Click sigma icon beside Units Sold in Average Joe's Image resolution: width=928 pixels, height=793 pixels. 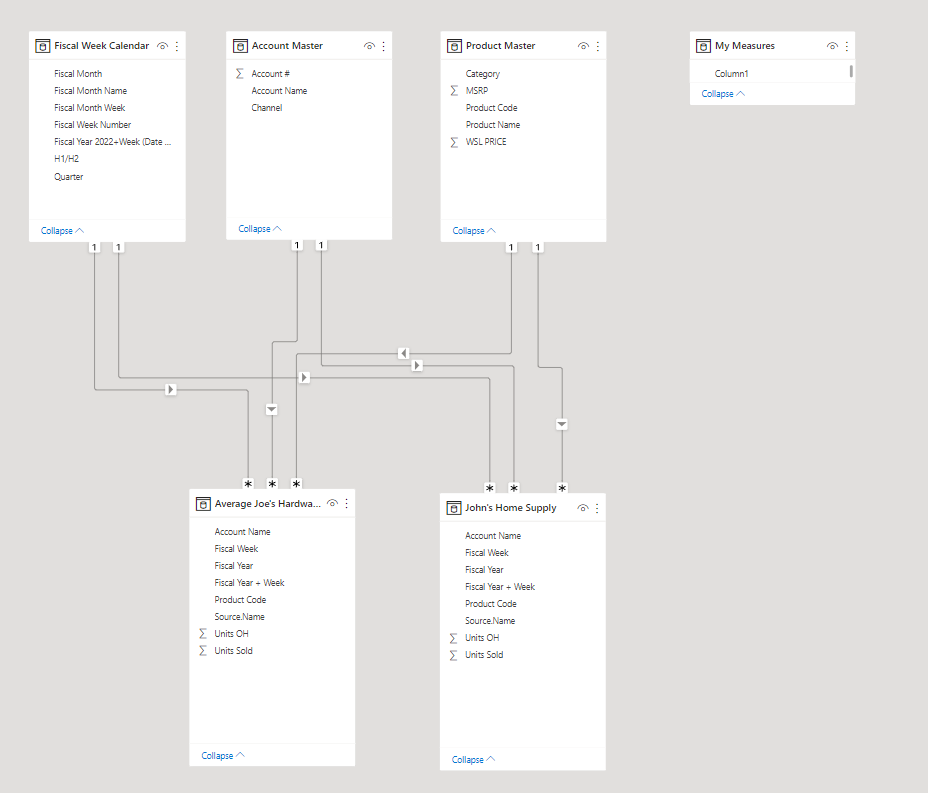pyautogui.click(x=203, y=651)
